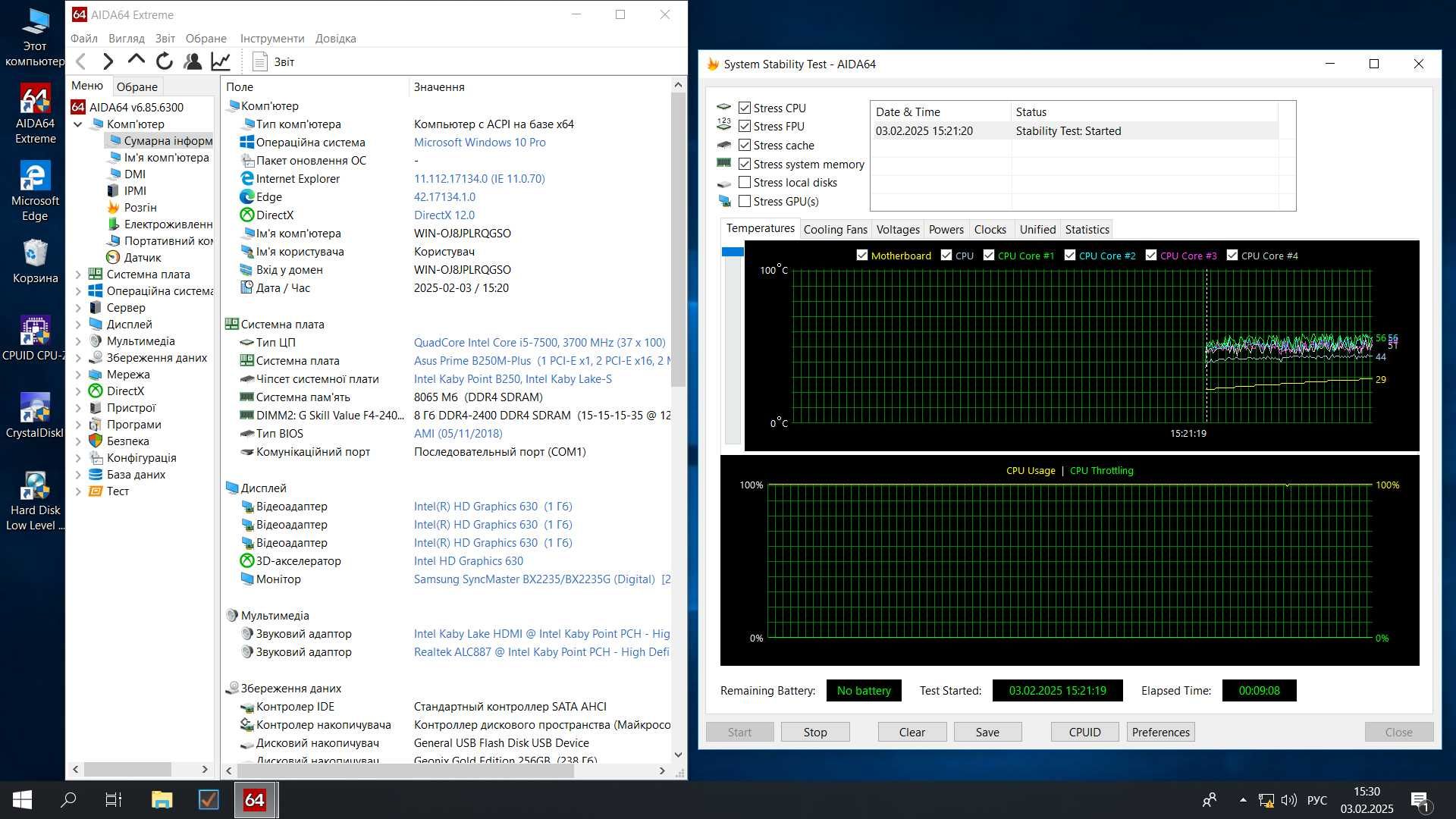Toggle CPU Core #4 graph checkbox

point(1232,255)
